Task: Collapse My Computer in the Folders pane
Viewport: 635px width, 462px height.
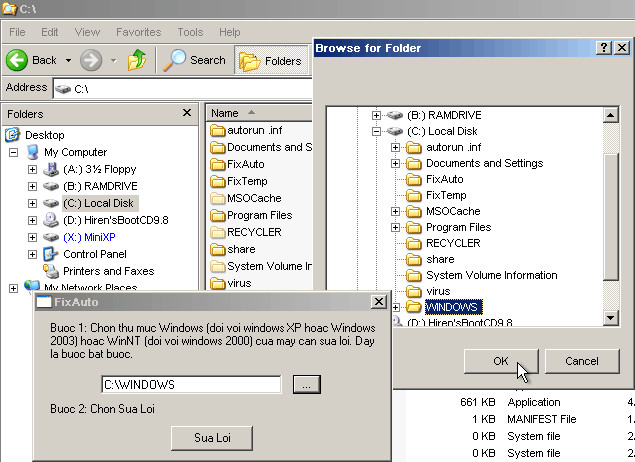Action: [14, 153]
